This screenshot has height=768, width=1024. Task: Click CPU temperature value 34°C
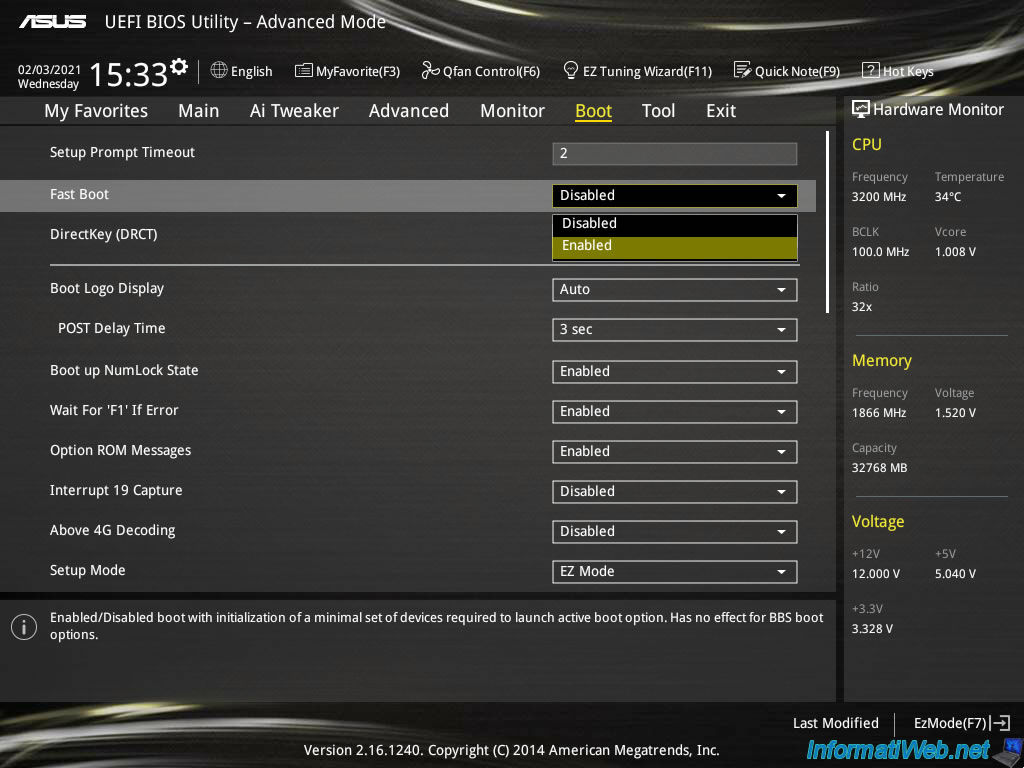pos(948,197)
